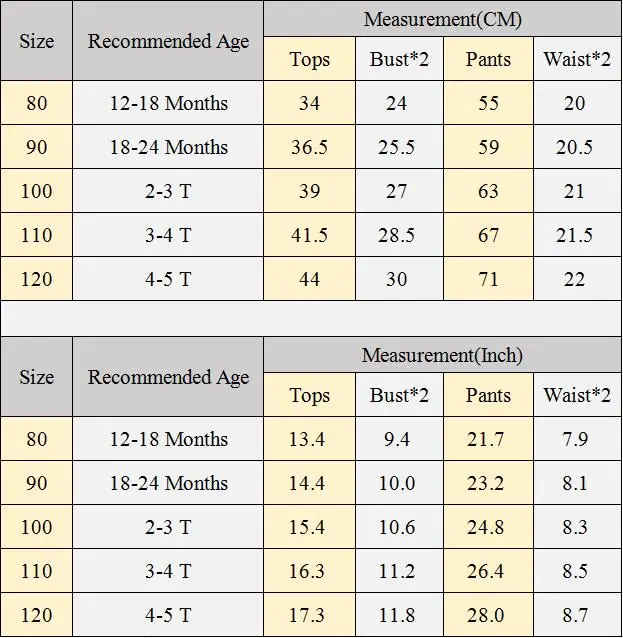Click size 120 in the inch table
Image resolution: width=623 pixels, height=638 pixels.
pyautogui.click(x=37, y=615)
